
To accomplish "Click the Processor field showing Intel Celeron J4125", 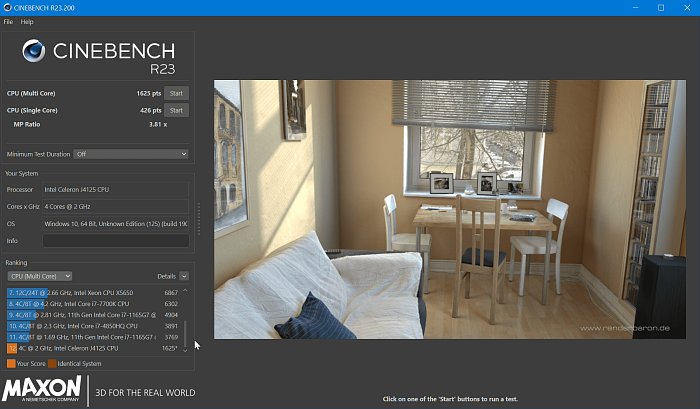I will click(116, 189).
